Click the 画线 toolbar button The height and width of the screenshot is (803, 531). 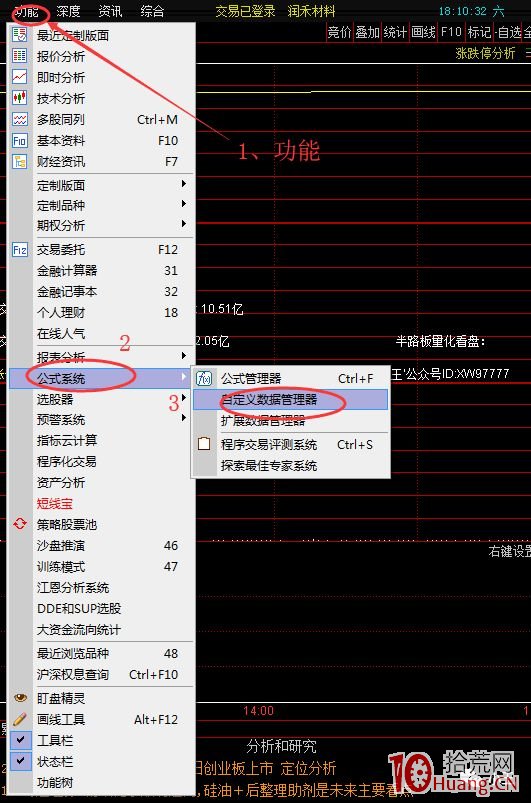pos(424,32)
